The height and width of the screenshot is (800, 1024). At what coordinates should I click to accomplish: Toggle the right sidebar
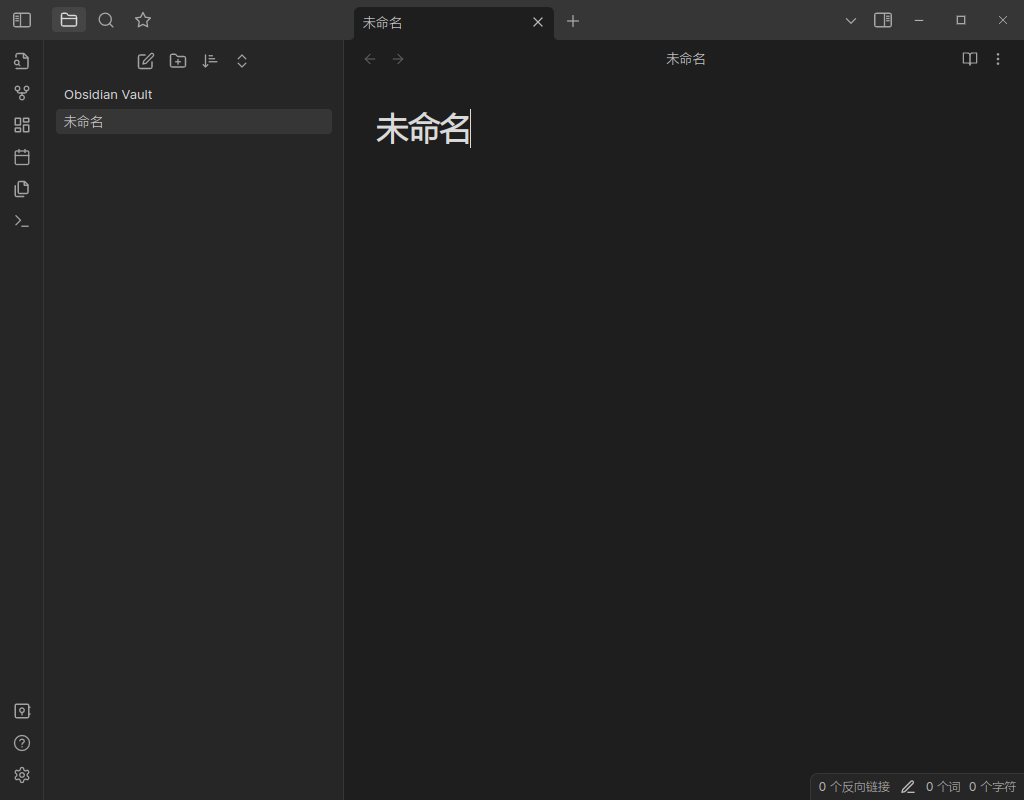[x=883, y=20]
